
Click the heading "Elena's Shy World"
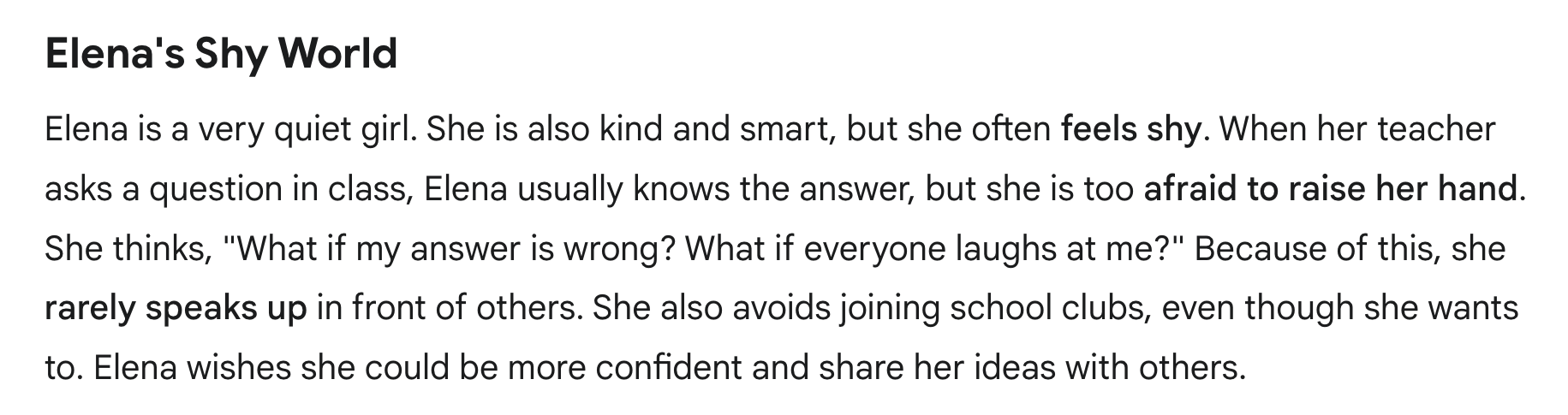221,56
